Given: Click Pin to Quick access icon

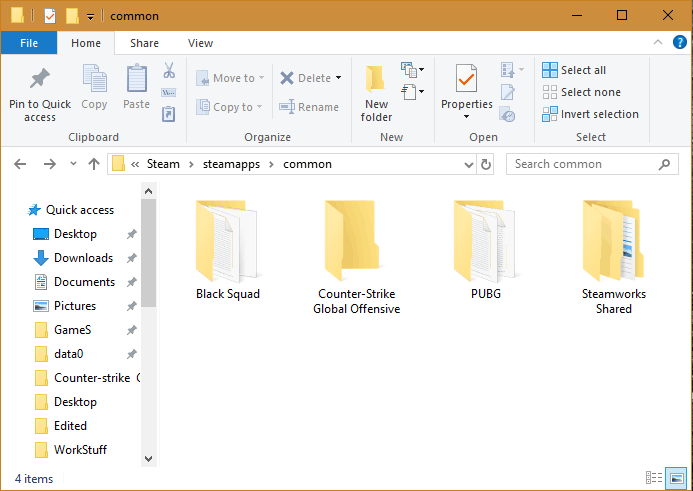Looking at the screenshot, I should pos(40,79).
